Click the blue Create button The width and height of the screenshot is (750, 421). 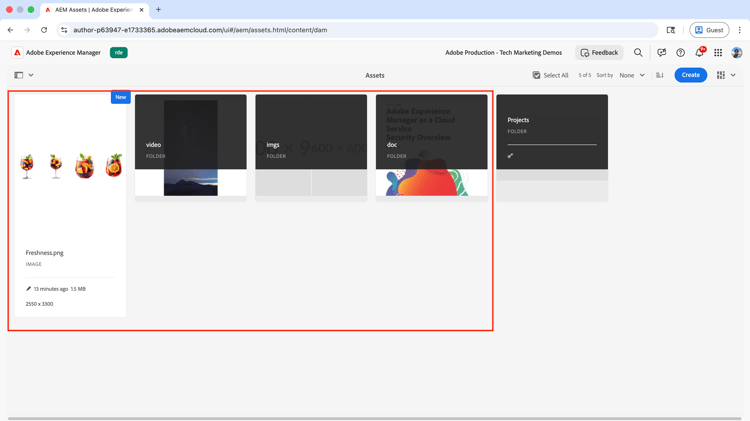690,75
